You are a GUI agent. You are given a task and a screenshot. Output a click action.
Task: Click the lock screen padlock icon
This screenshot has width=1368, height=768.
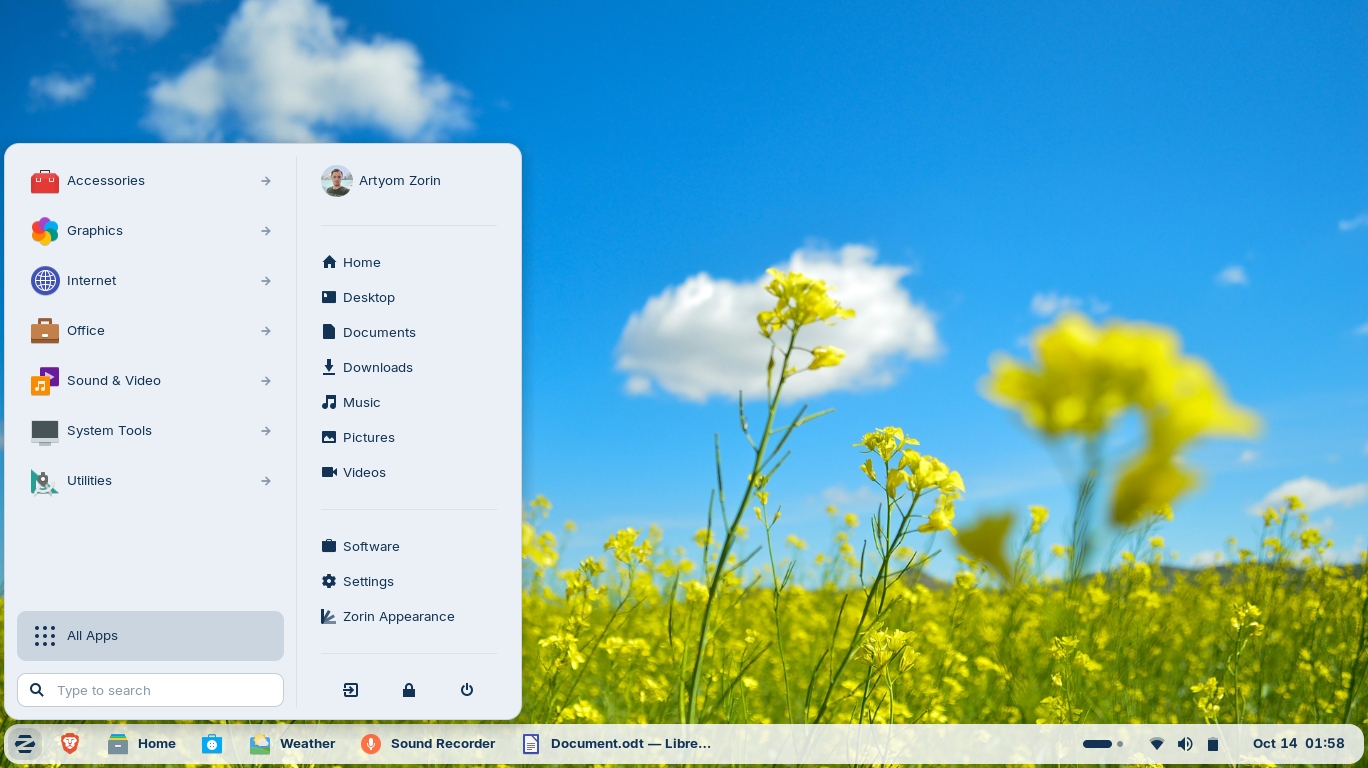(408, 690)
